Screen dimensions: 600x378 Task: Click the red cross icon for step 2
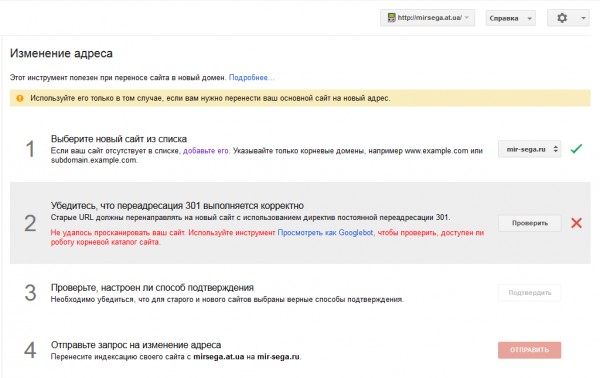(576, 223)
